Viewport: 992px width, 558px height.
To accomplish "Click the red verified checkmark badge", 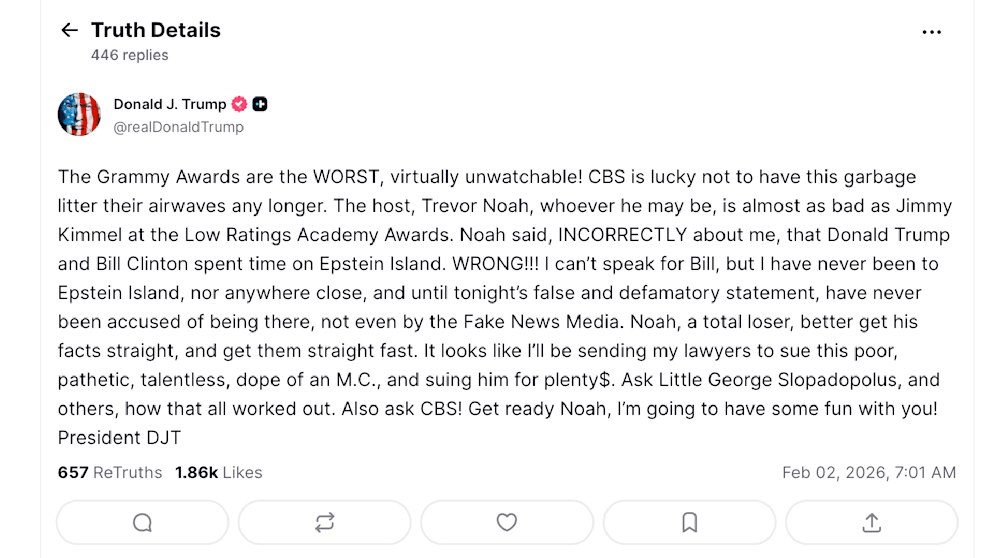I will [239, 104].
